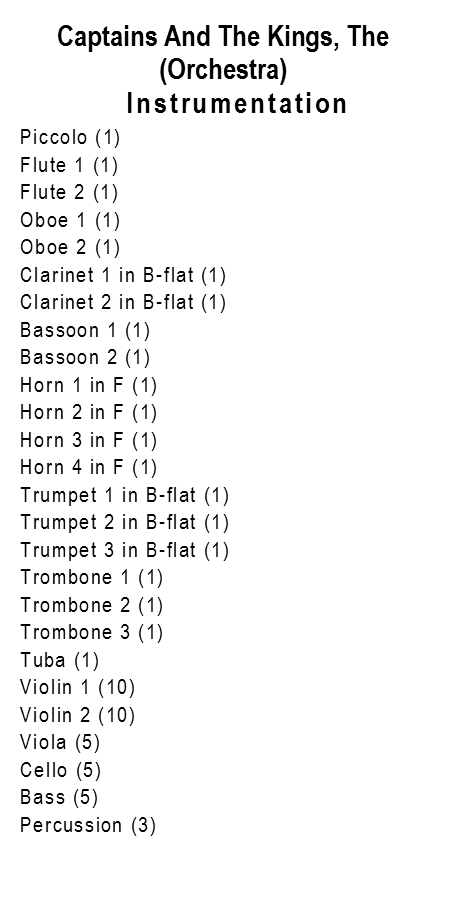Screen dimensions: 450x900
Task: Select the Cello (5) entry
Action: coord(61,770)
